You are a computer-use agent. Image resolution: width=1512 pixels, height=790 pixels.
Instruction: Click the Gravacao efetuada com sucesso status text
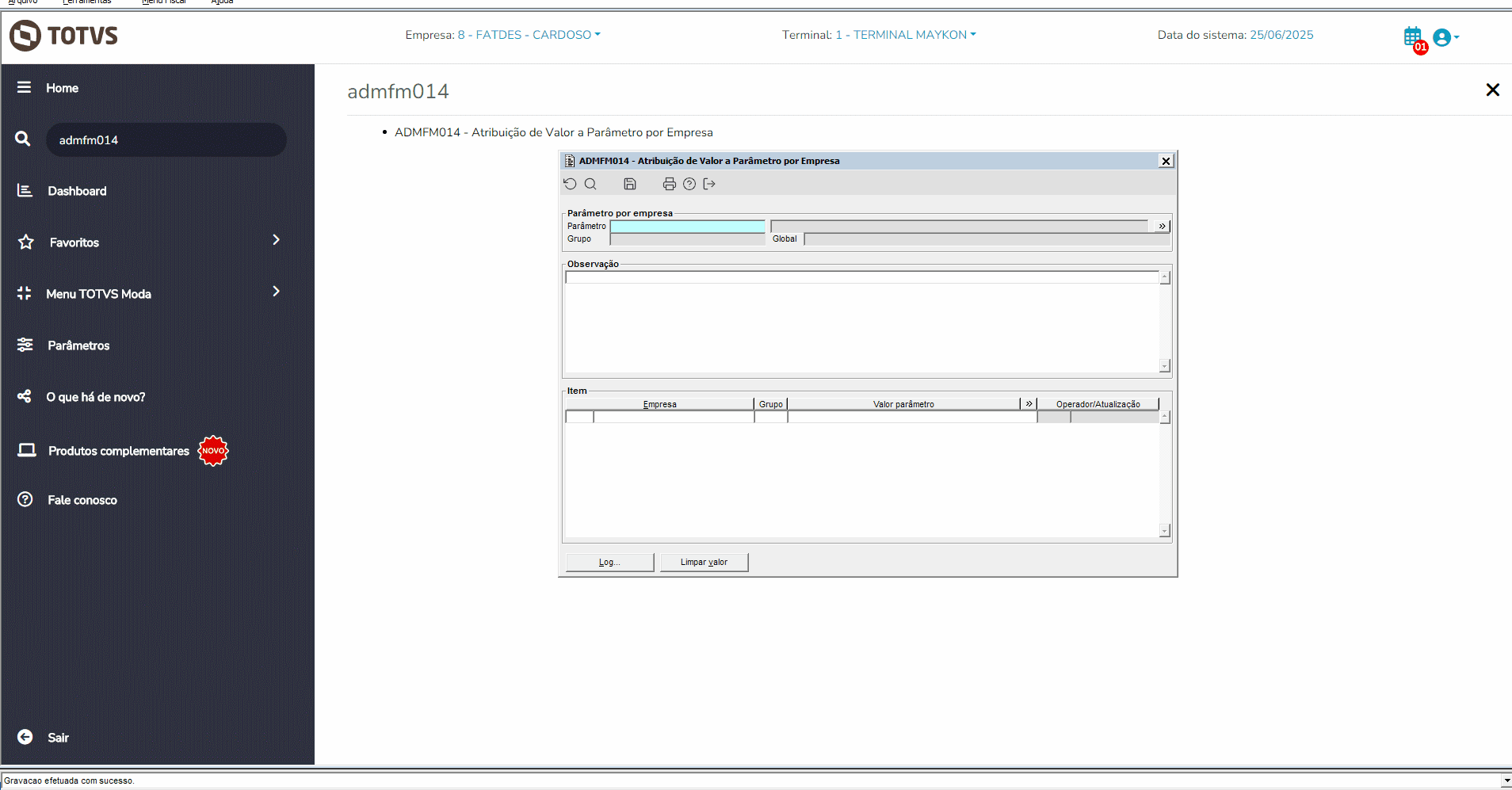point(69,780)
